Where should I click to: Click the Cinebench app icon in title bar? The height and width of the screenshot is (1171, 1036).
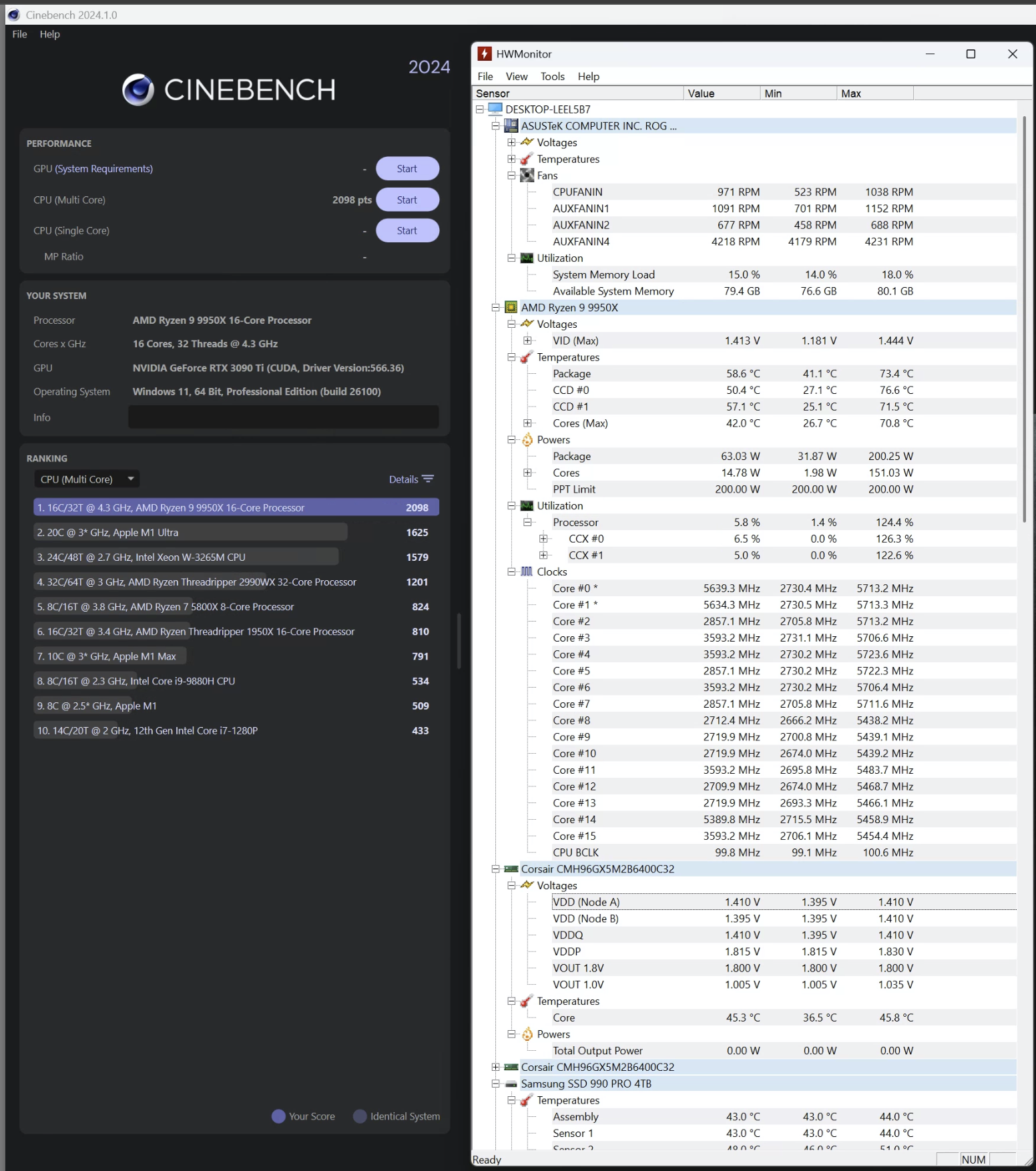[13, 15]
